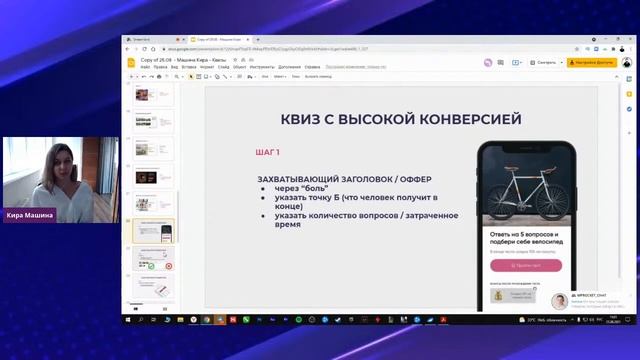Screen dimensions: 640x360
Task: Switch to the first browser tab
Action: pyautogui.click(x=154, y=40)
